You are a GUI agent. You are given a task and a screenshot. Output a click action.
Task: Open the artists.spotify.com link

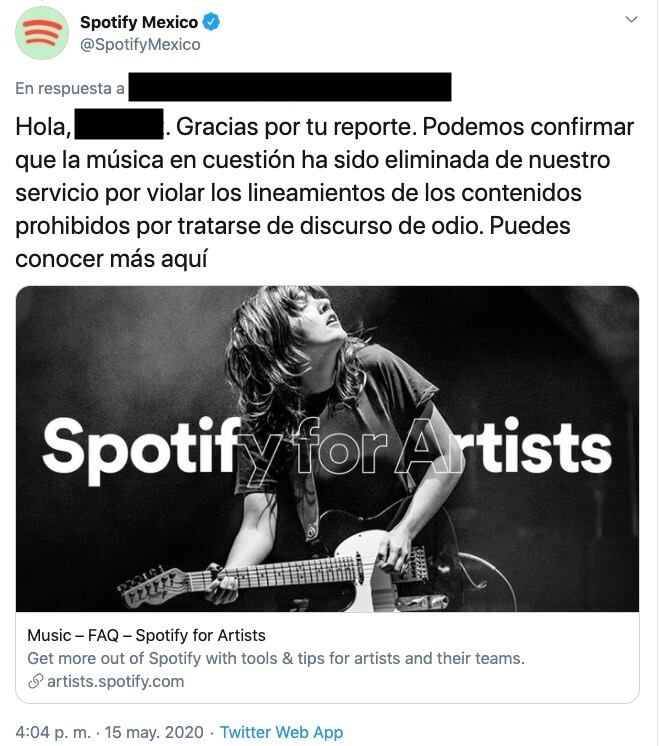(x=116, y=681)
